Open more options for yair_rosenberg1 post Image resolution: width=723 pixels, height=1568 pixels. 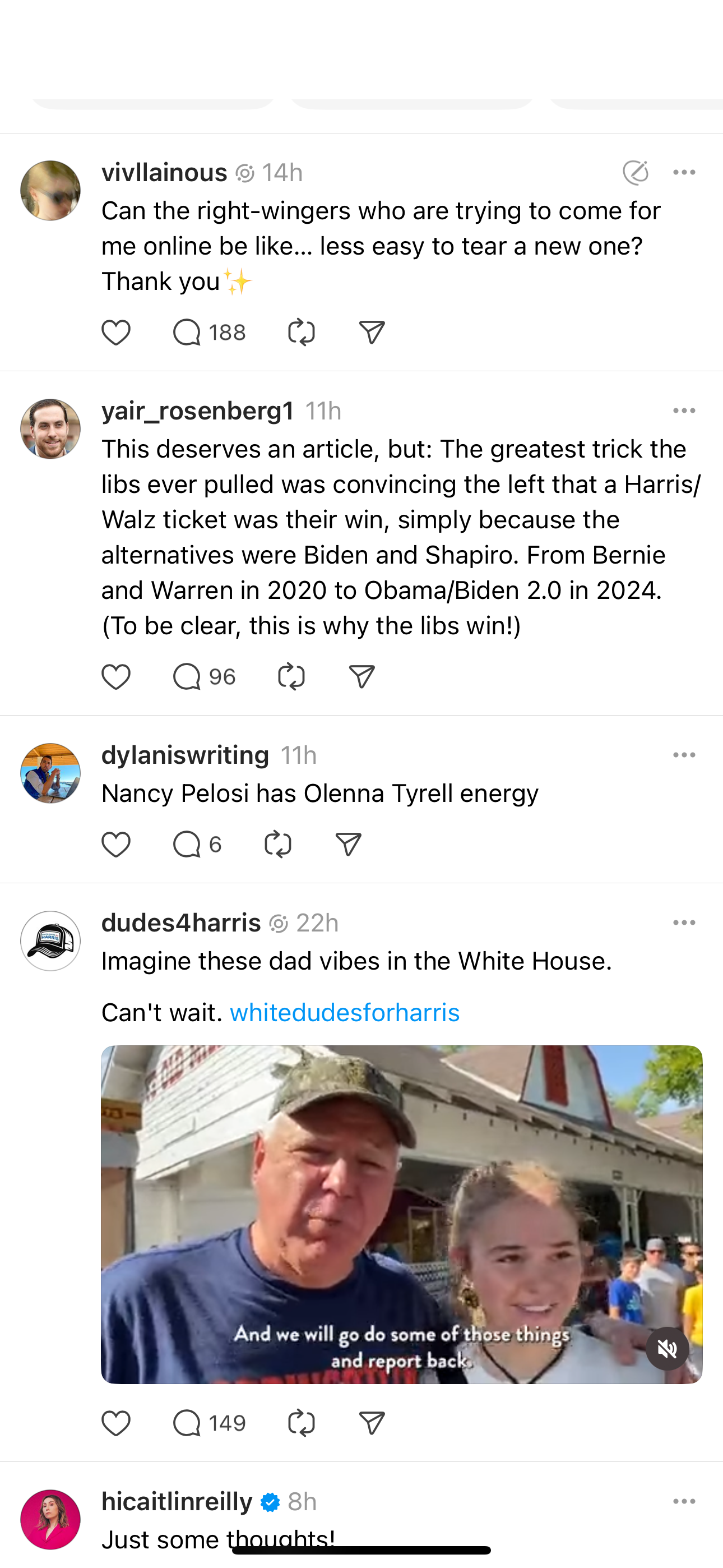[684, 411]
